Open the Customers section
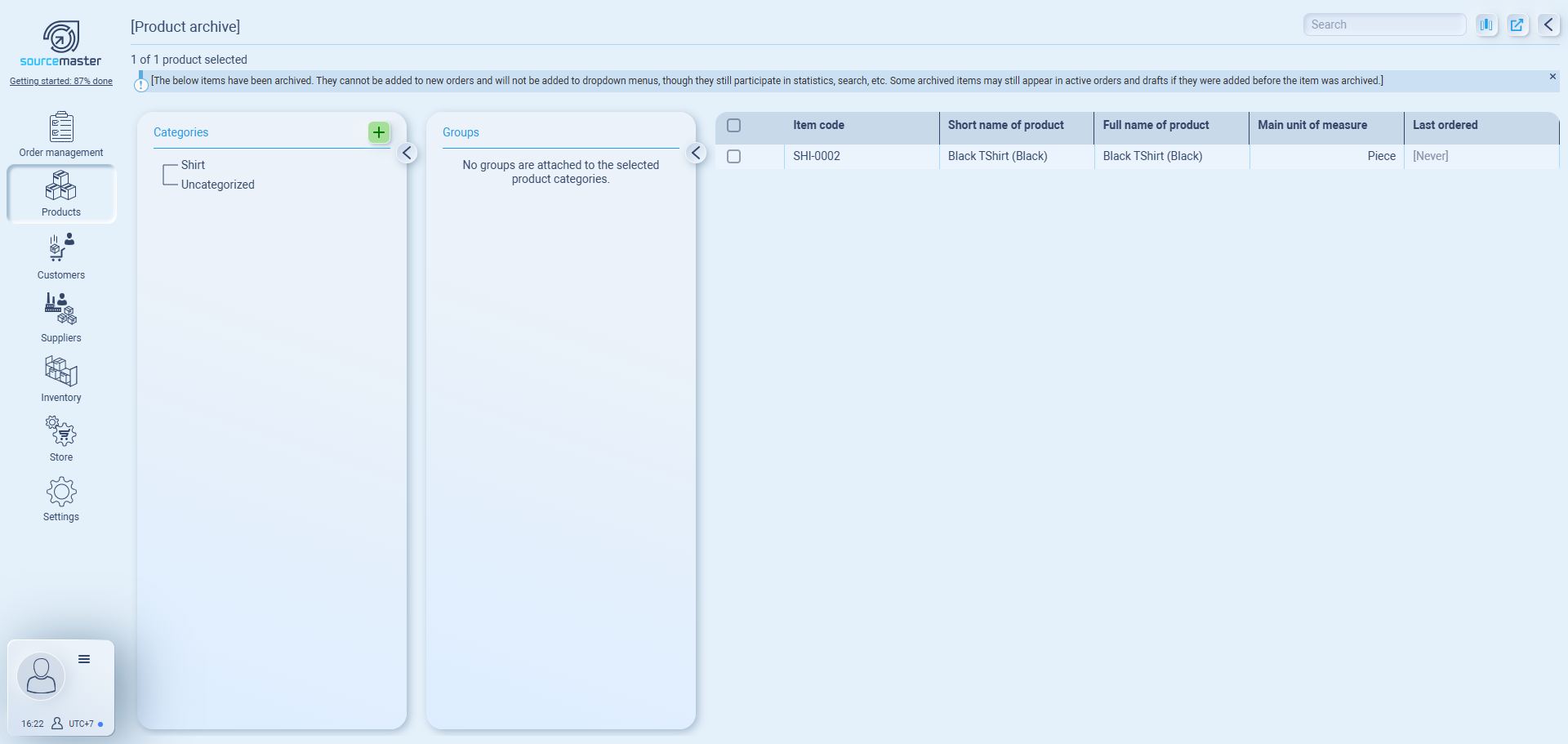The width and height of the screenshot is (1568, 744). [61, 256]
